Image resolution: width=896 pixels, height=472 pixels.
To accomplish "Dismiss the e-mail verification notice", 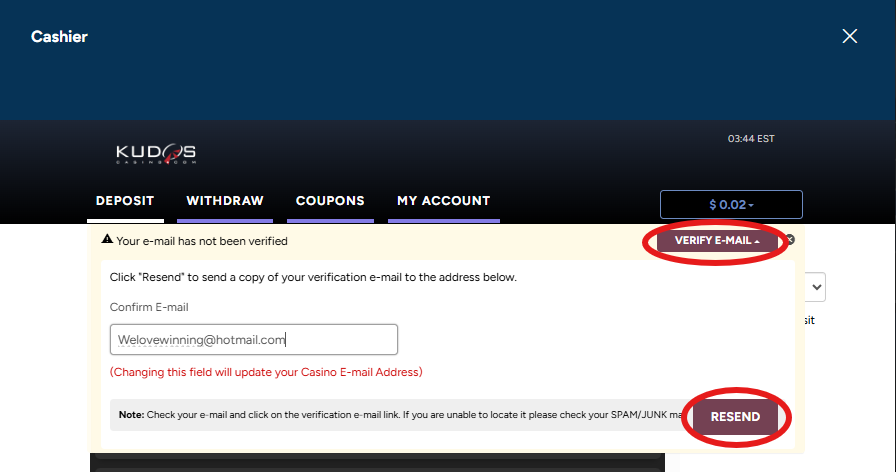I will pos(789,240).
